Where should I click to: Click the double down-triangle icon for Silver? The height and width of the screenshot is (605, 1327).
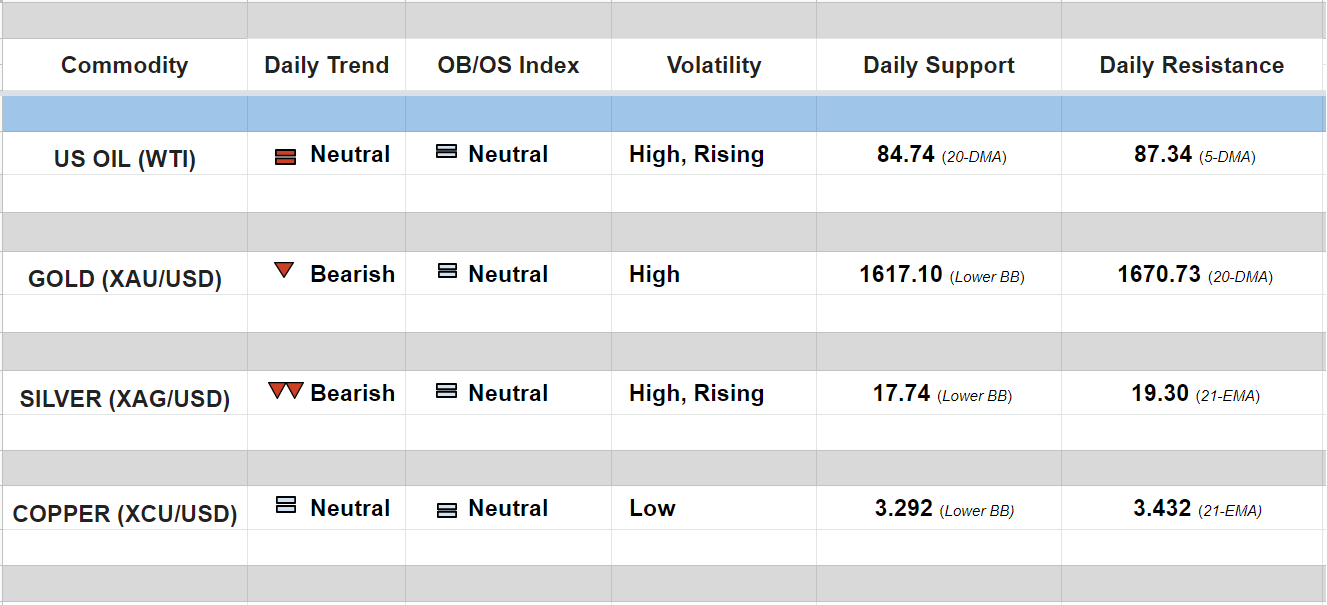[x=285, y=391]
